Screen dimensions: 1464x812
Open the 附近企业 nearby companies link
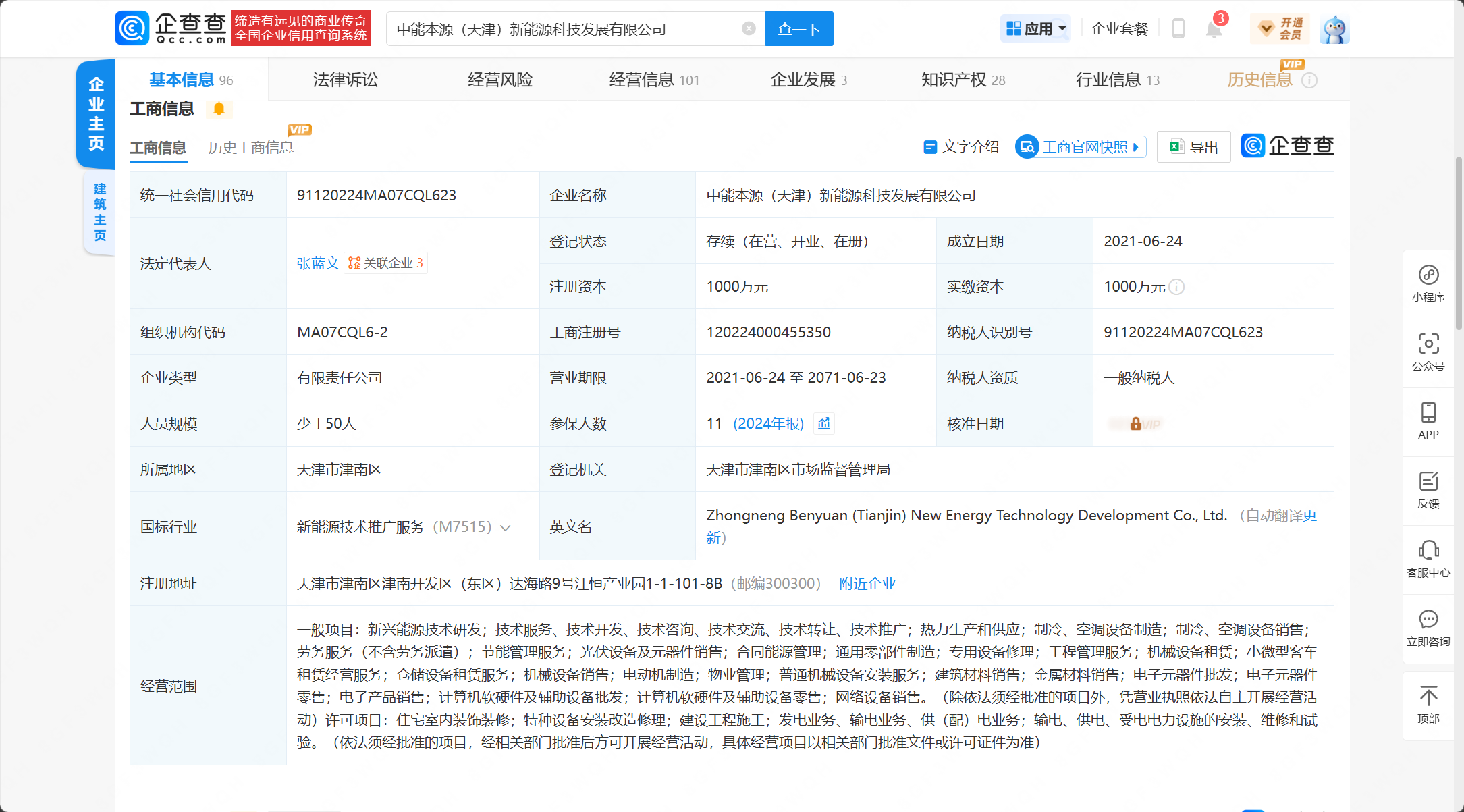867,583
